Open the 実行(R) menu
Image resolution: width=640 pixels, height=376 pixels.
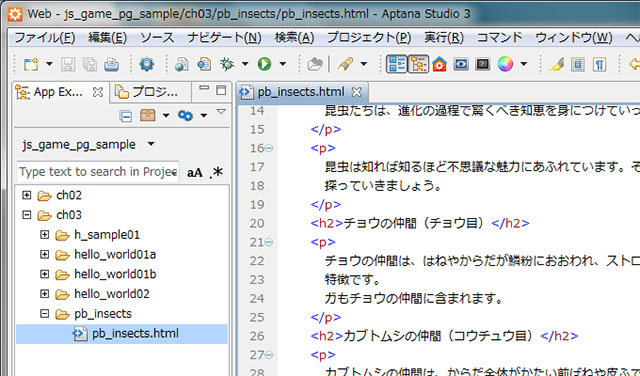[444, 38]
